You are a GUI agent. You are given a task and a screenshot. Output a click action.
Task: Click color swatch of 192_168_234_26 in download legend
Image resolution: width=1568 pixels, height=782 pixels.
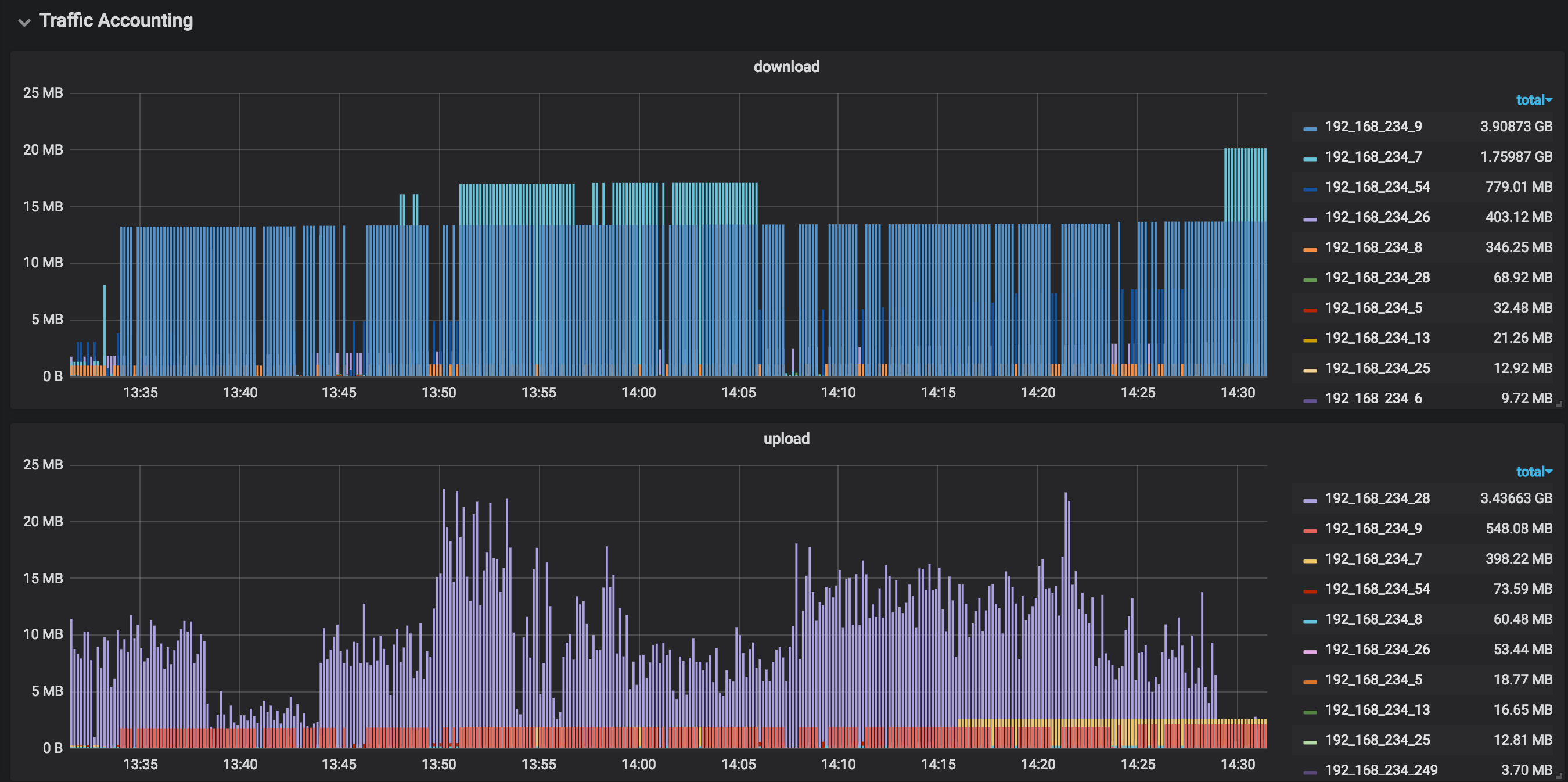click(1310, 219)
